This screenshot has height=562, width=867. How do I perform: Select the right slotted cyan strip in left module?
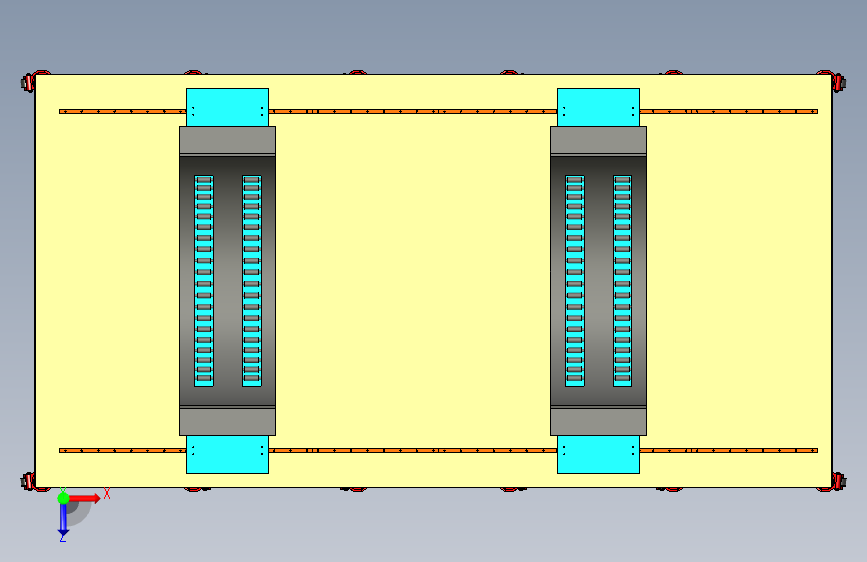click(252, 281)
